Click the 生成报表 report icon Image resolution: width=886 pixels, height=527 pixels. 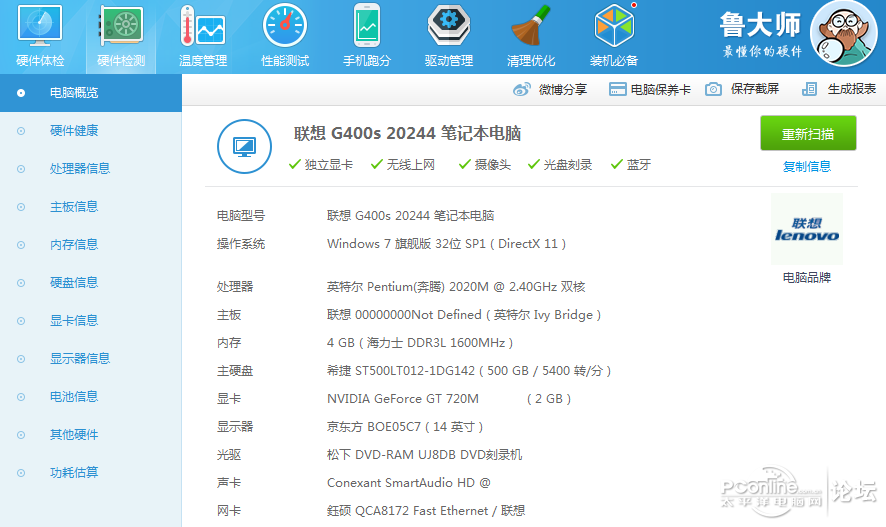pyautogui.click(x=810, y=89)
